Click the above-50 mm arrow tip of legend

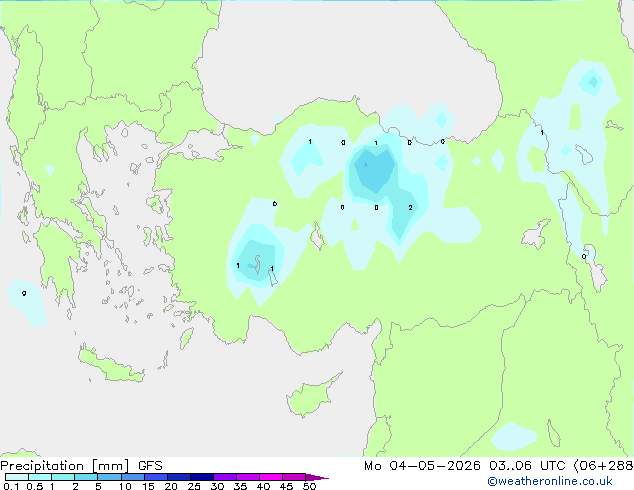click(317, 477)
